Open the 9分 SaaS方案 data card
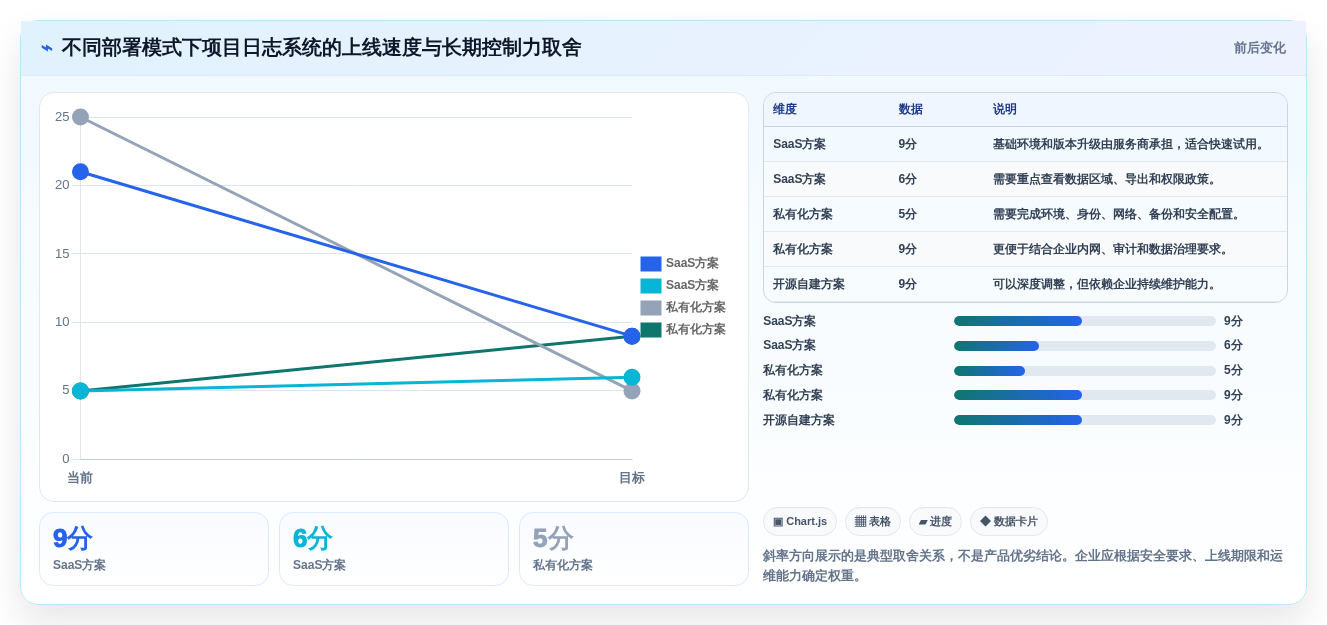The width and height of the screenshot is (1327, 625). click(154, 549)
